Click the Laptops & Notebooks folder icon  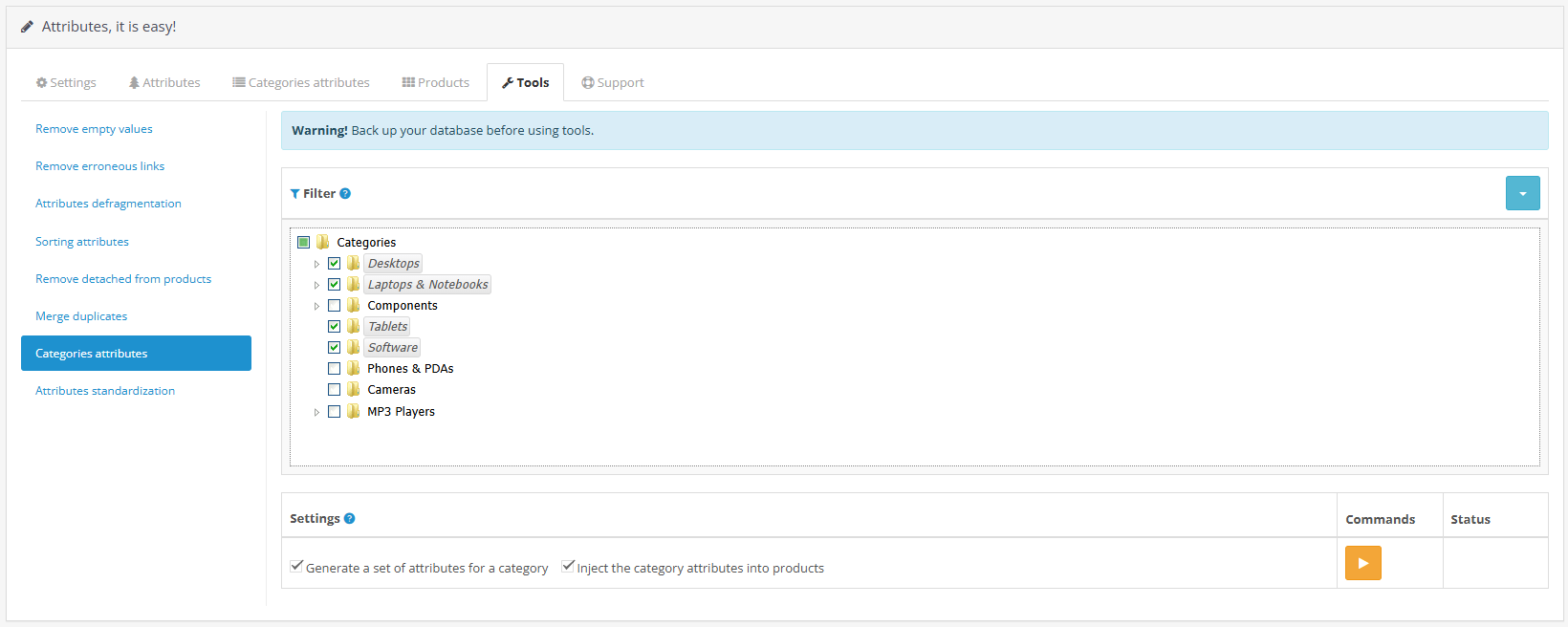coord(354,284)
